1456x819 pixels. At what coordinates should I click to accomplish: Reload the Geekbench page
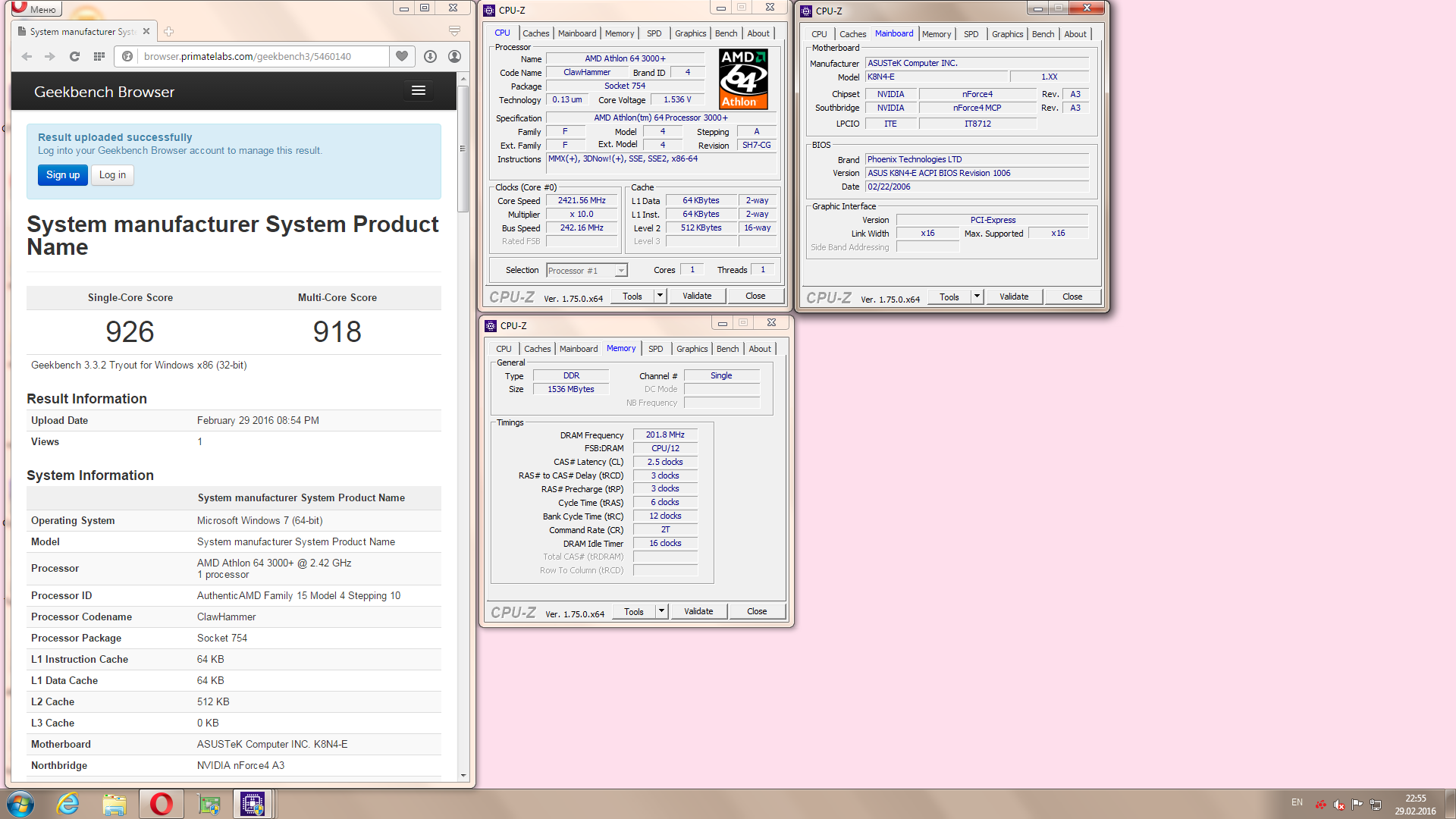[x=74, y=56]
